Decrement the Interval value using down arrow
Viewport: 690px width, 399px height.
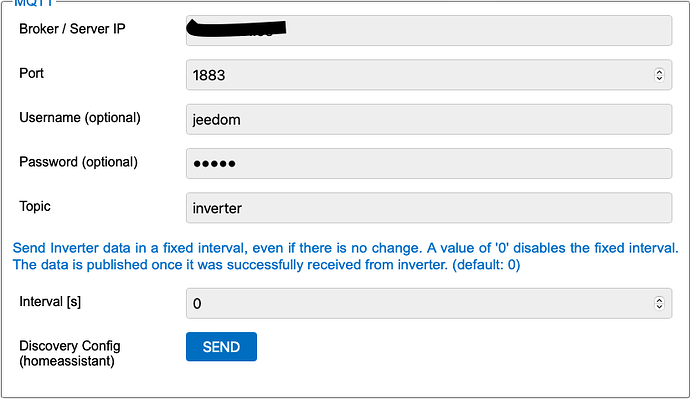click(x=659, y=307)
